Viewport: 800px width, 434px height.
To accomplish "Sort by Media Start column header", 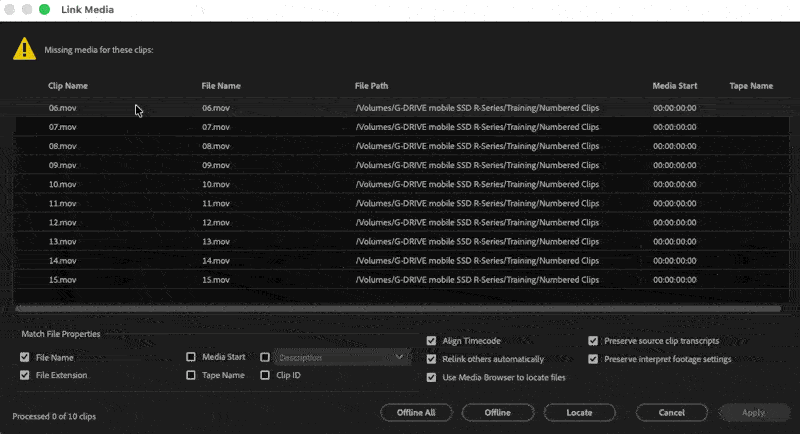I will point(674,86).
